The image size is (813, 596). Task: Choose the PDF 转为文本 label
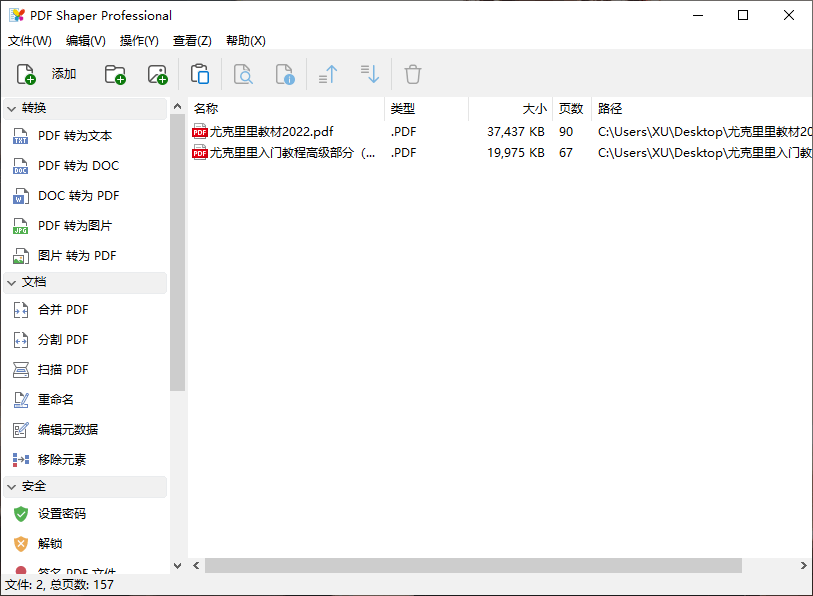click(75, 136)
